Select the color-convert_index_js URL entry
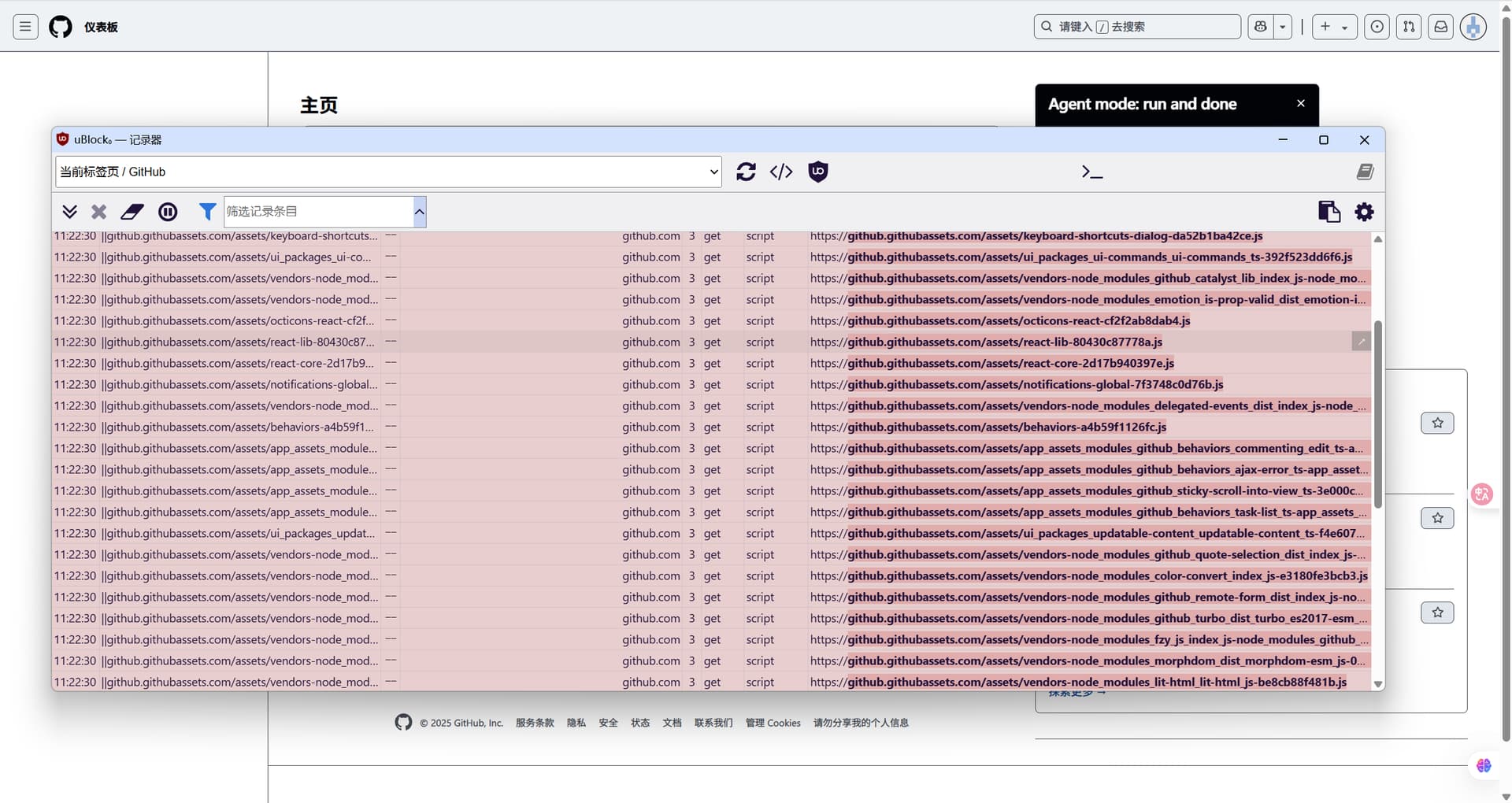1512x803 pixels. click(x=1089, y=575)
